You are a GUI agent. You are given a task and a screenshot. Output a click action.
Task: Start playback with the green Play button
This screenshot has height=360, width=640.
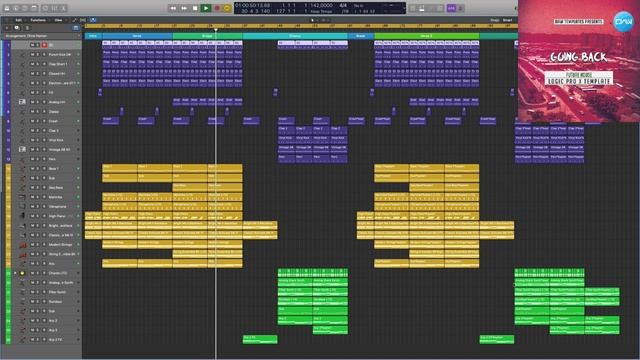(x=206, y=8)
